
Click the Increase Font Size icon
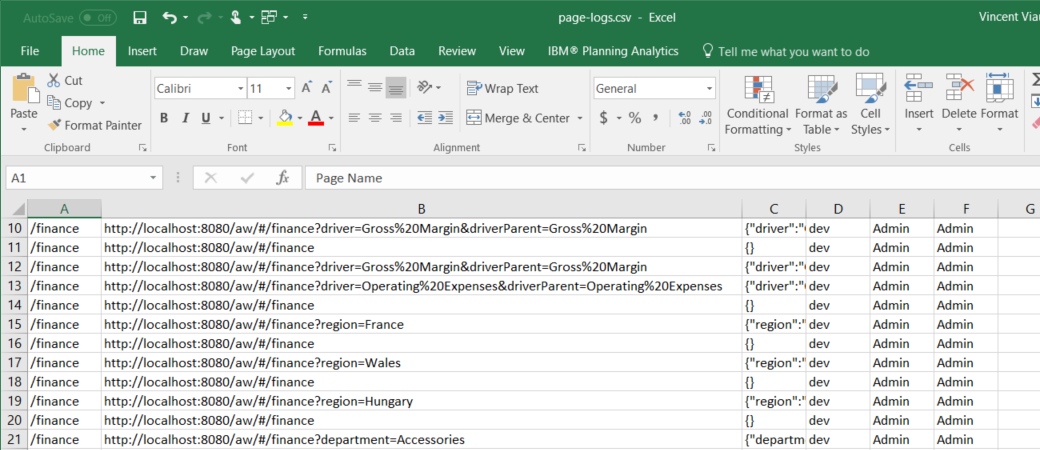306,88
